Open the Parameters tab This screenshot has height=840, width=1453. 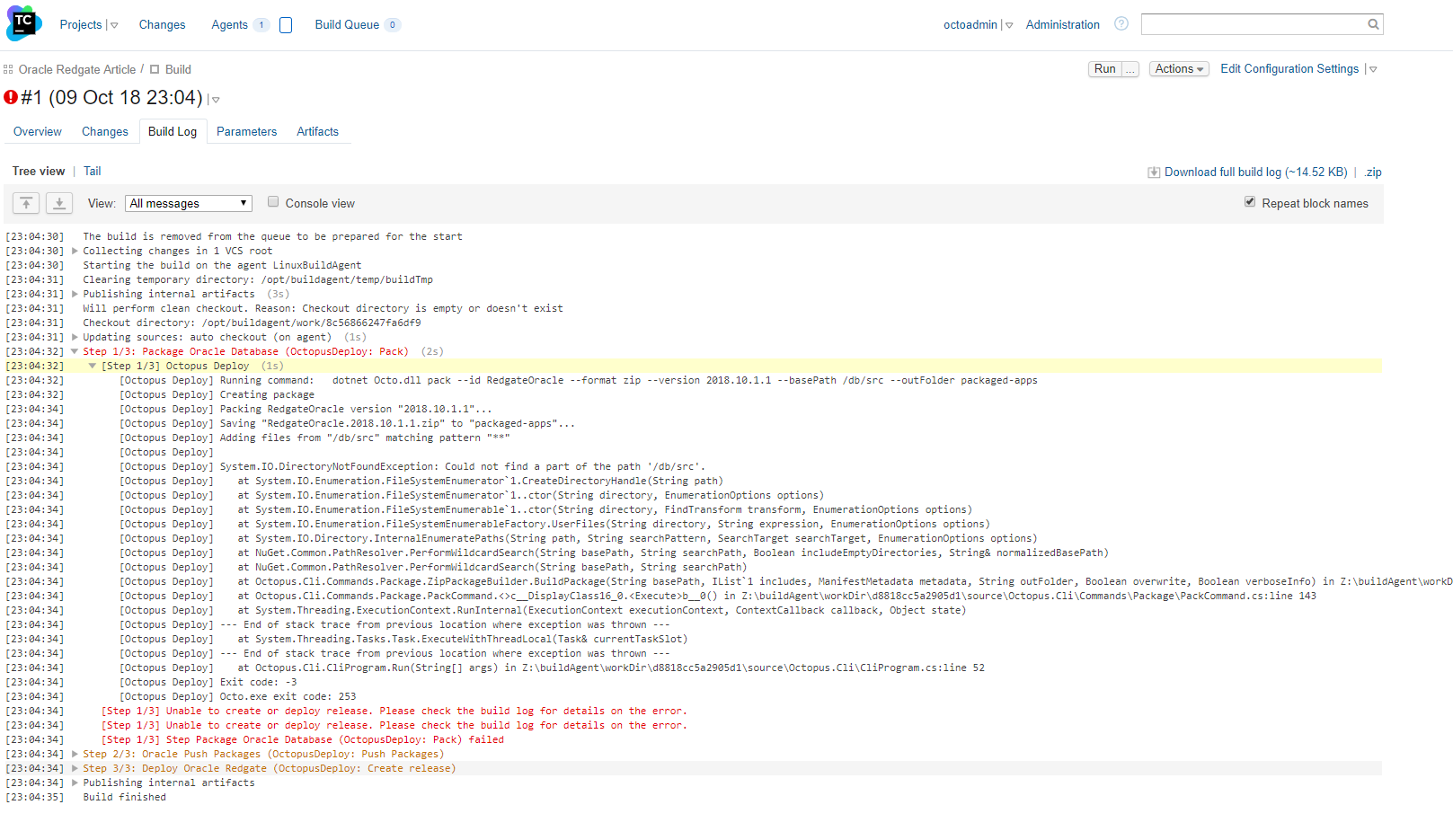[x=246, y=131]
